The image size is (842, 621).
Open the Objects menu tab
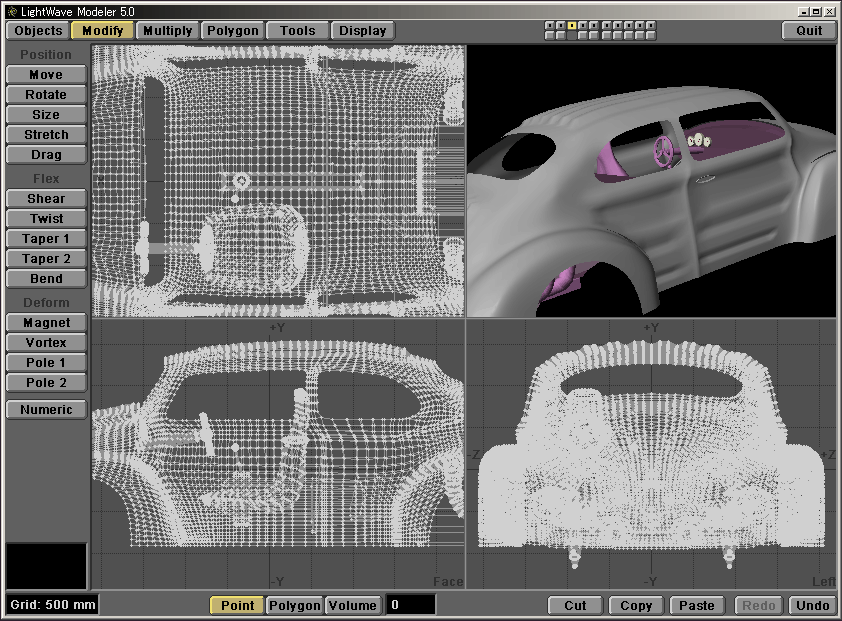[x=38, y=30]
